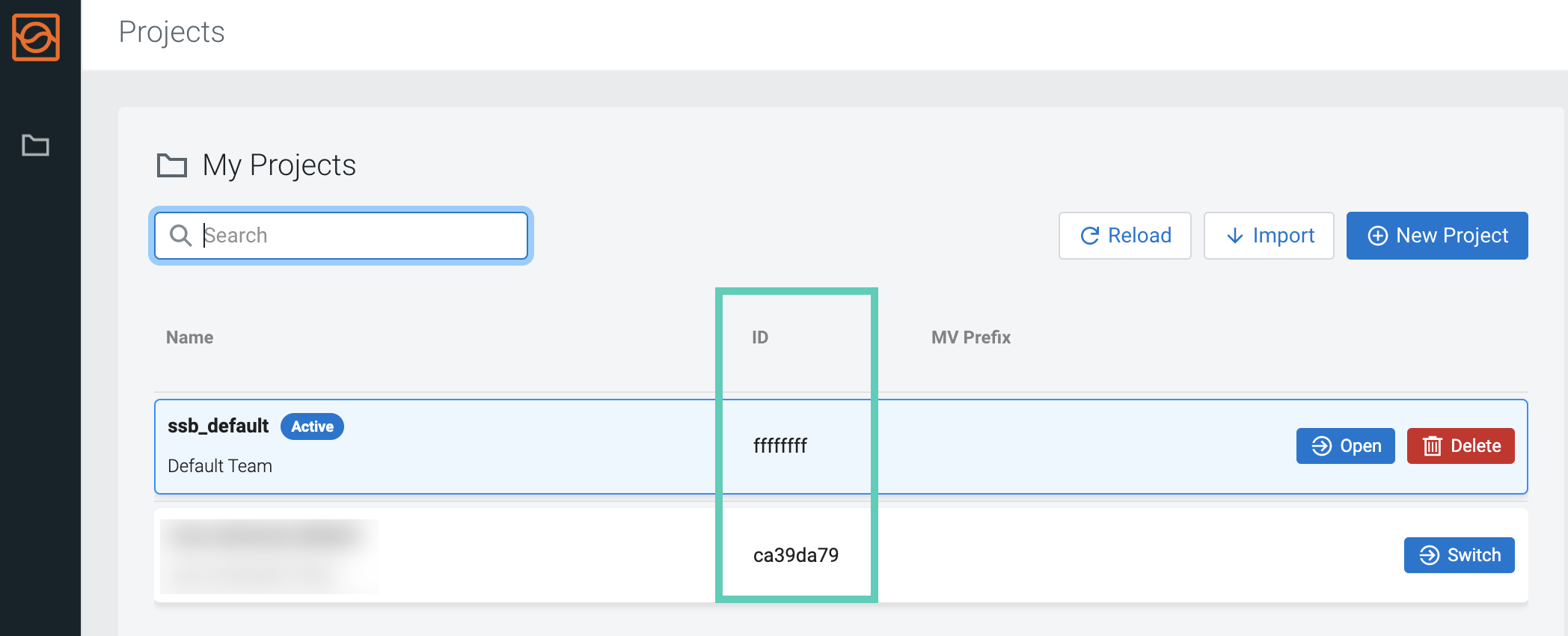Image resolution: width=1568 pixels, height=636 pixels.
Task: Click the circular reload arrow icon
Action: (x=1091, y=235)
